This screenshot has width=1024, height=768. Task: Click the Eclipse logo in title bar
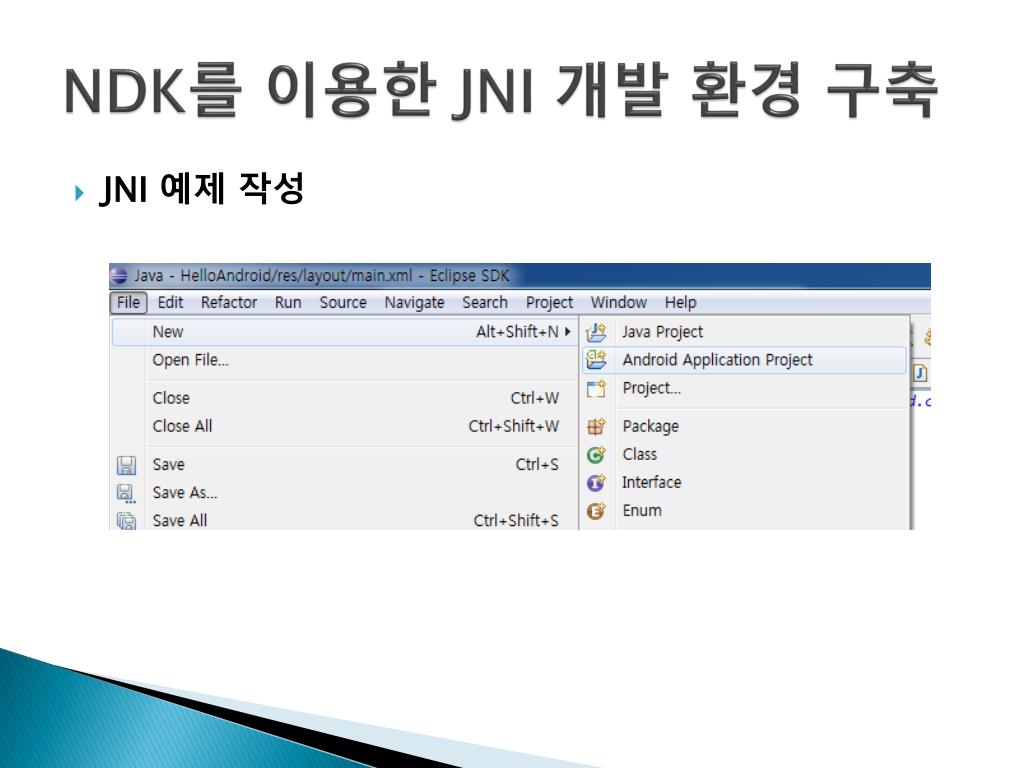pos(119,276)
